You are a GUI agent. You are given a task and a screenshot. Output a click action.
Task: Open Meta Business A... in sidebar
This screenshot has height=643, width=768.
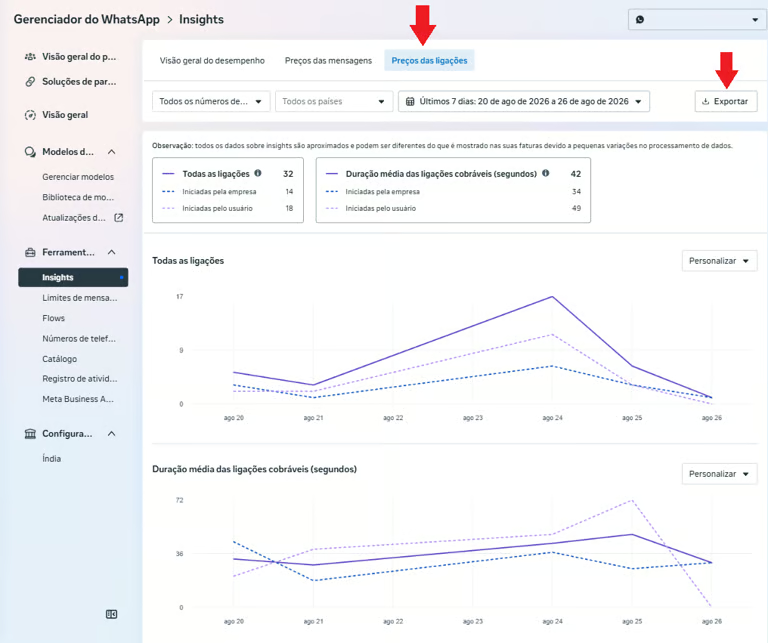point(78,399)
